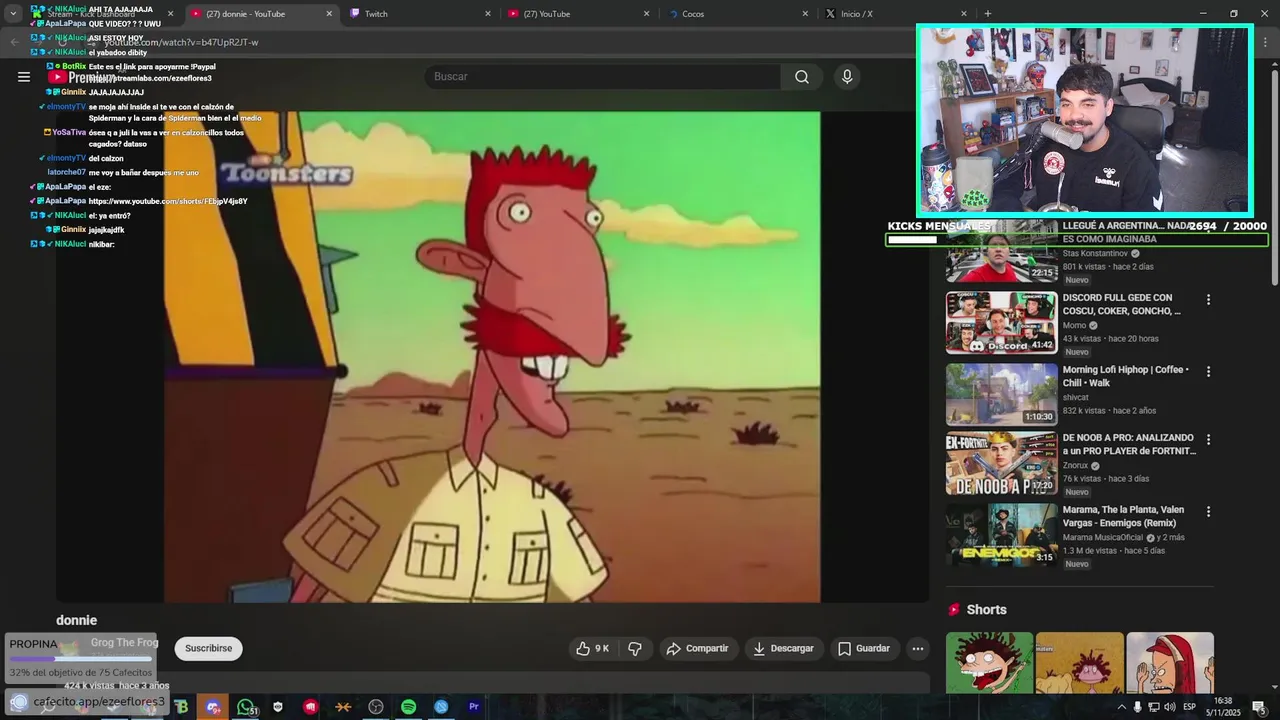This screenshot has height=720, width=1280.
Task: Open a new browser tab with plus
Action: tap(987, 14)
